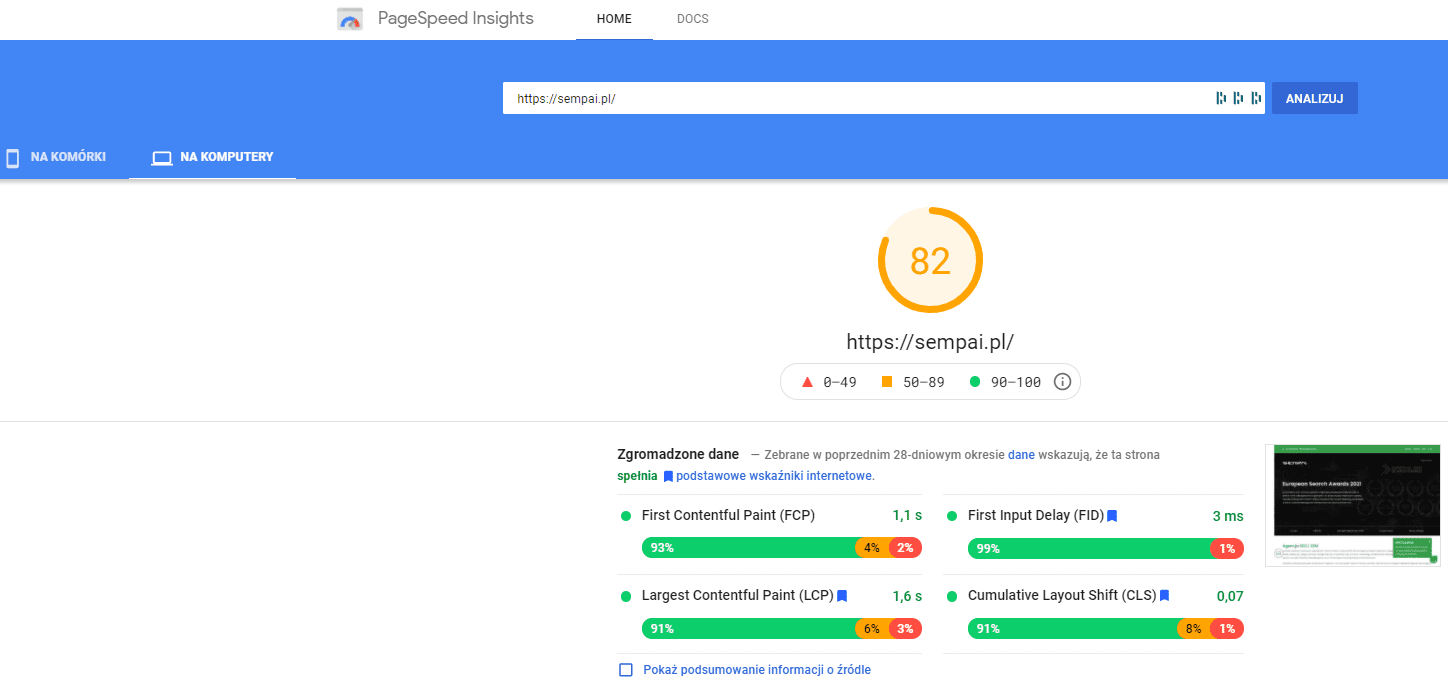Click the URL field containing https://sempai.pl/

[x=883, y=98]
